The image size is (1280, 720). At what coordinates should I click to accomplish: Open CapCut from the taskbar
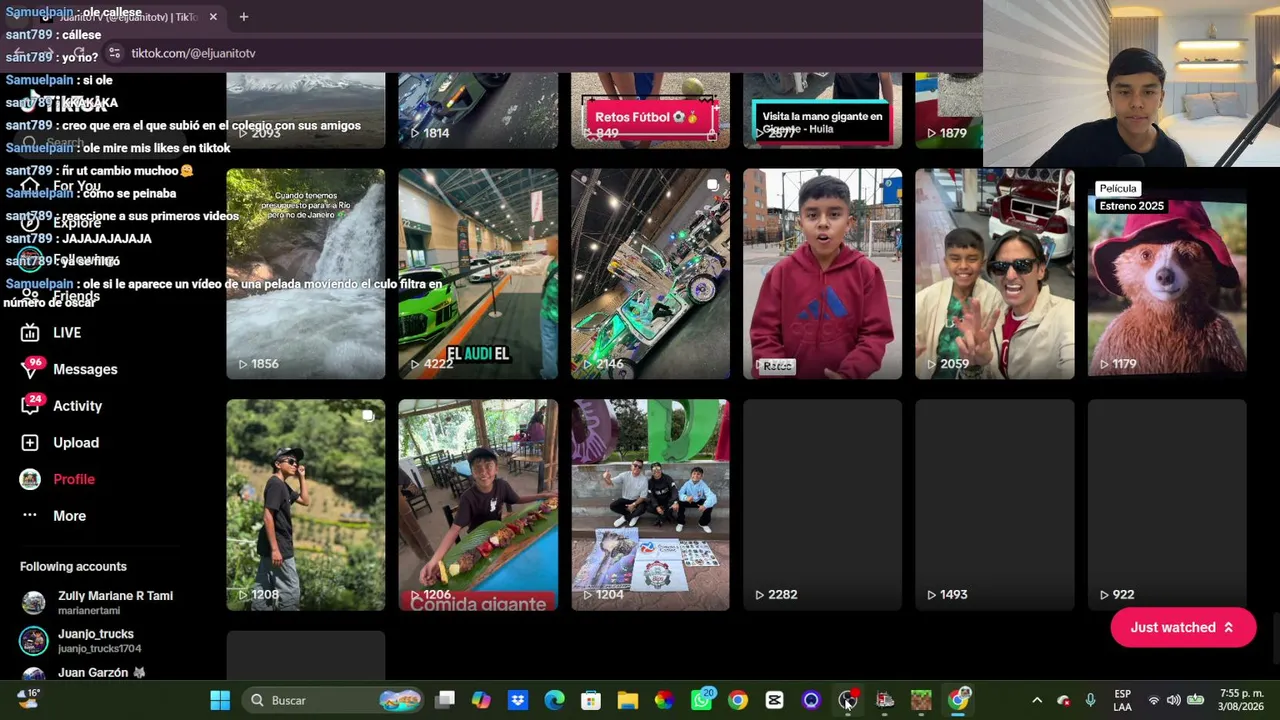click(x=774, y=700)
